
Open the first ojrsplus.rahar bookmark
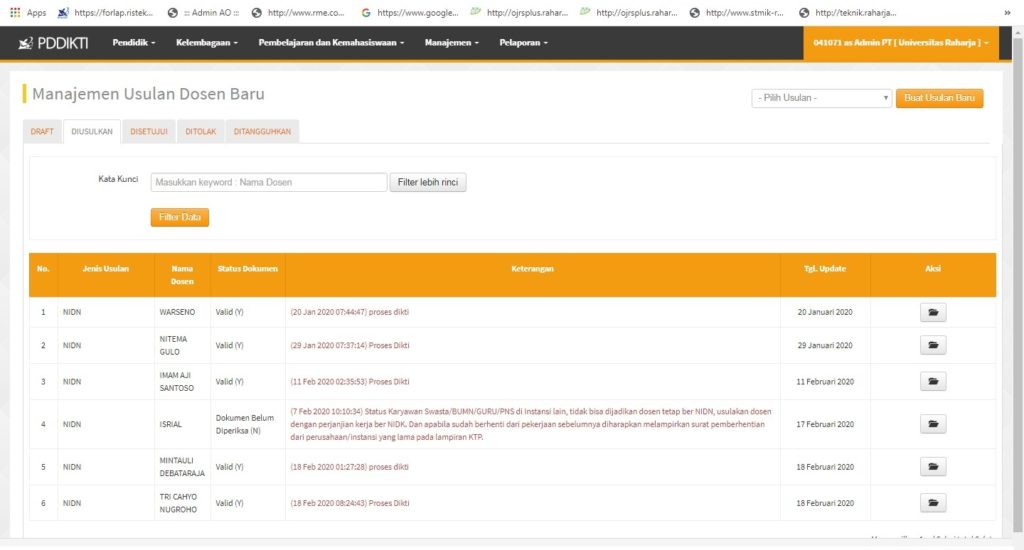coord(519,12)
